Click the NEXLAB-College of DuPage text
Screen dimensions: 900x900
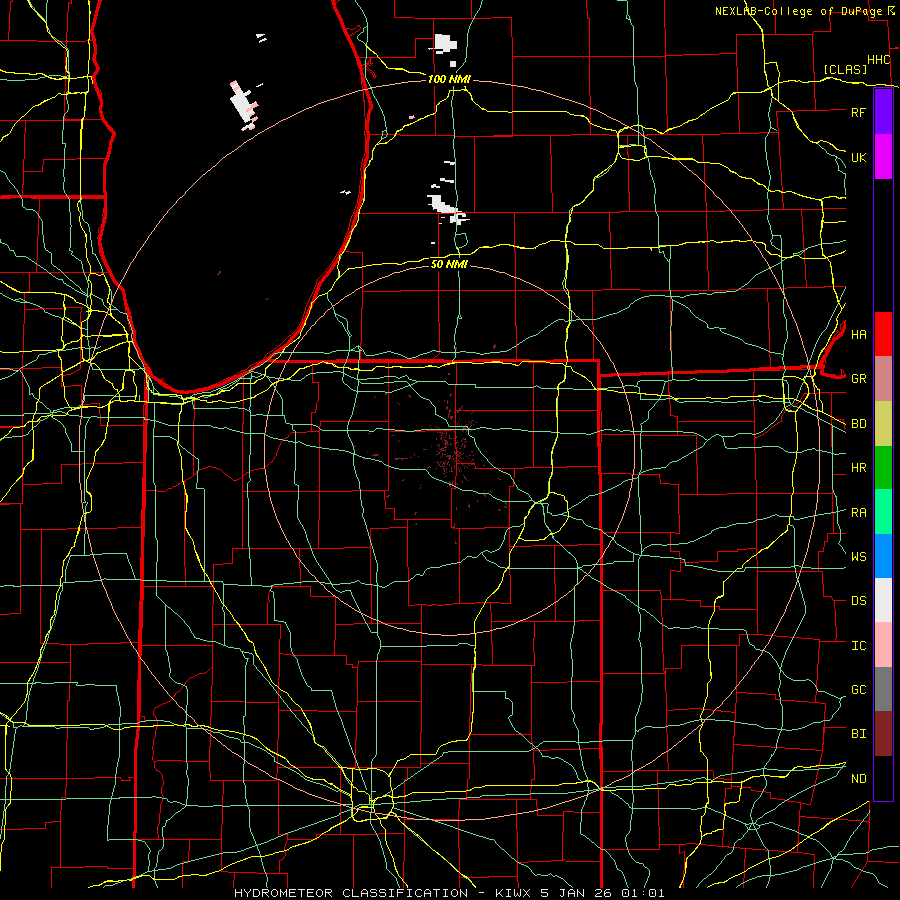coord(800,11)
